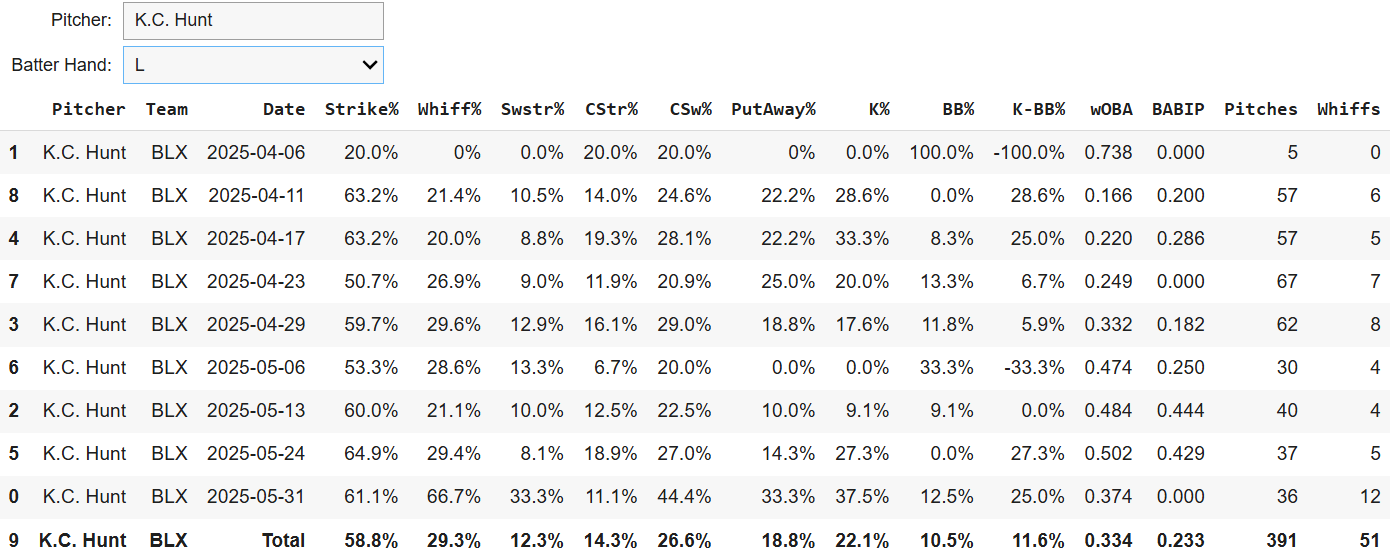This screenshot has width=1390, height=555.
Task: Open the Batter Hand dropdown
Action: (x=253, y=65)
